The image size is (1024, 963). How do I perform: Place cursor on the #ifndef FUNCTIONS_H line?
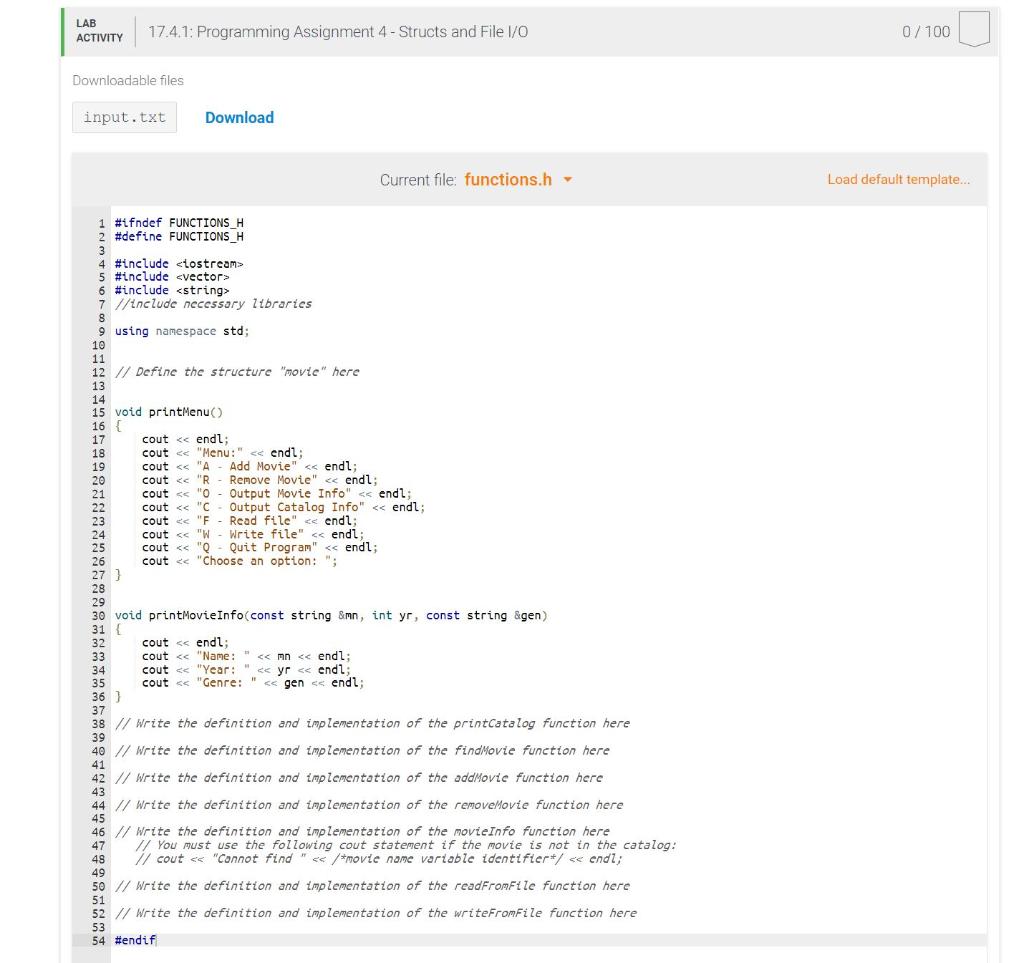click(x=179, y=223)
